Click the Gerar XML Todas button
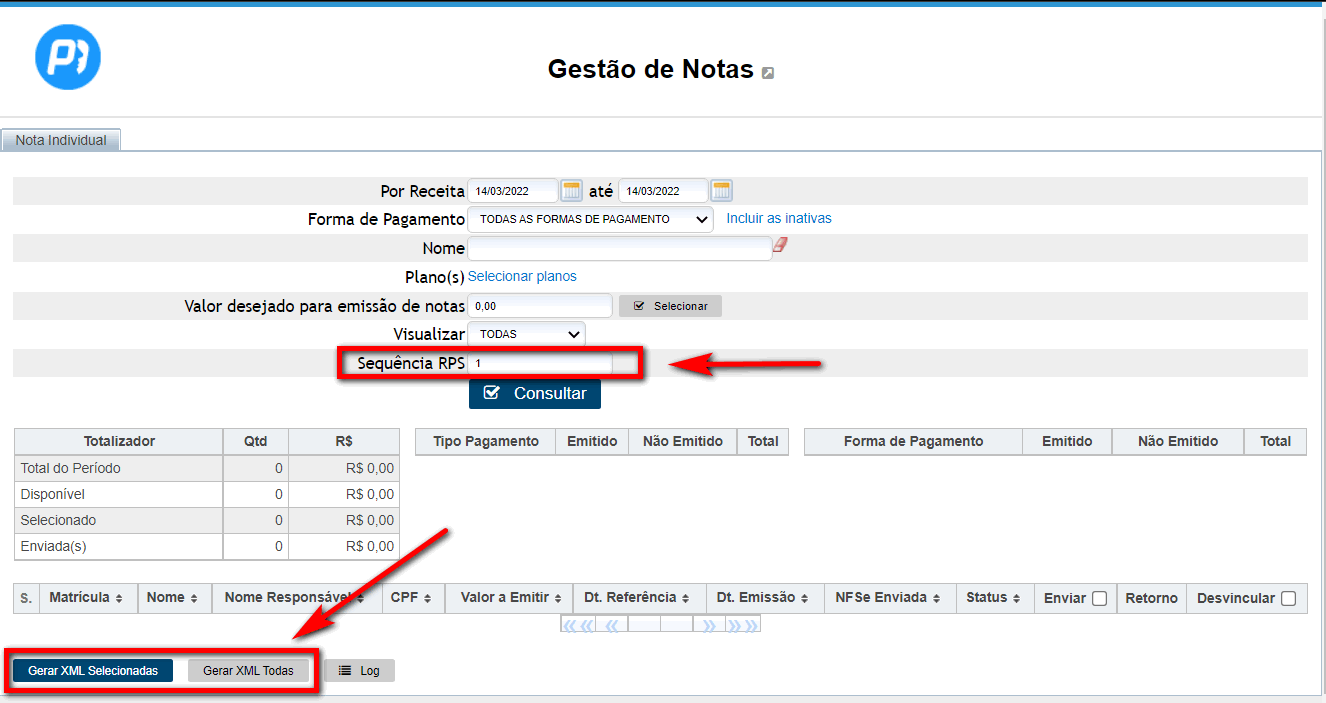This screenshot has height=703, width=1326. click(x=248, y=671)
